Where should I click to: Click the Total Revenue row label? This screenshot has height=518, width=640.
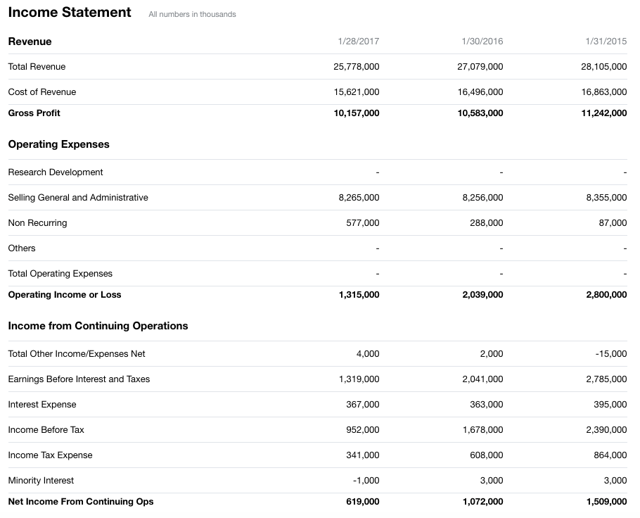pyautogui.click(x=37, y=67)
